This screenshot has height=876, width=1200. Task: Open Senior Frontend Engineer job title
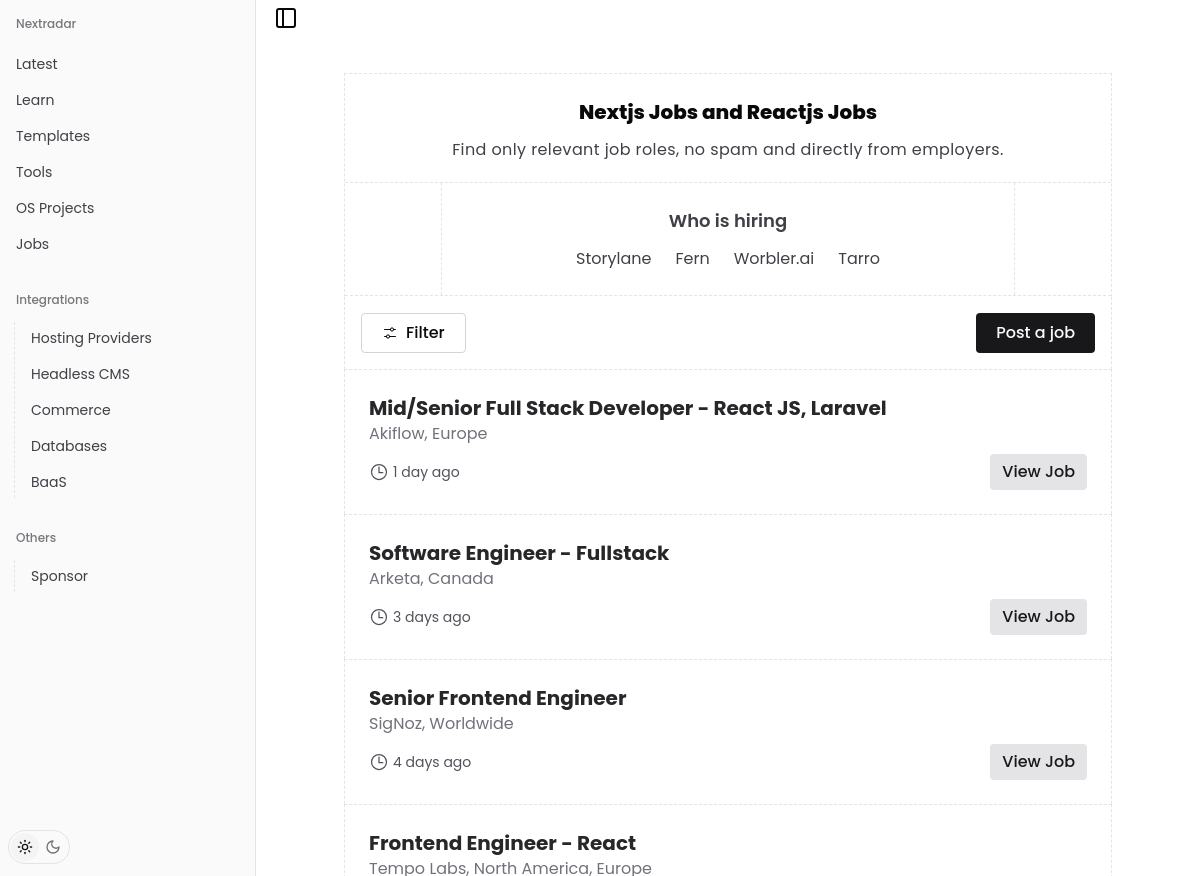click(x=497, y=698)
